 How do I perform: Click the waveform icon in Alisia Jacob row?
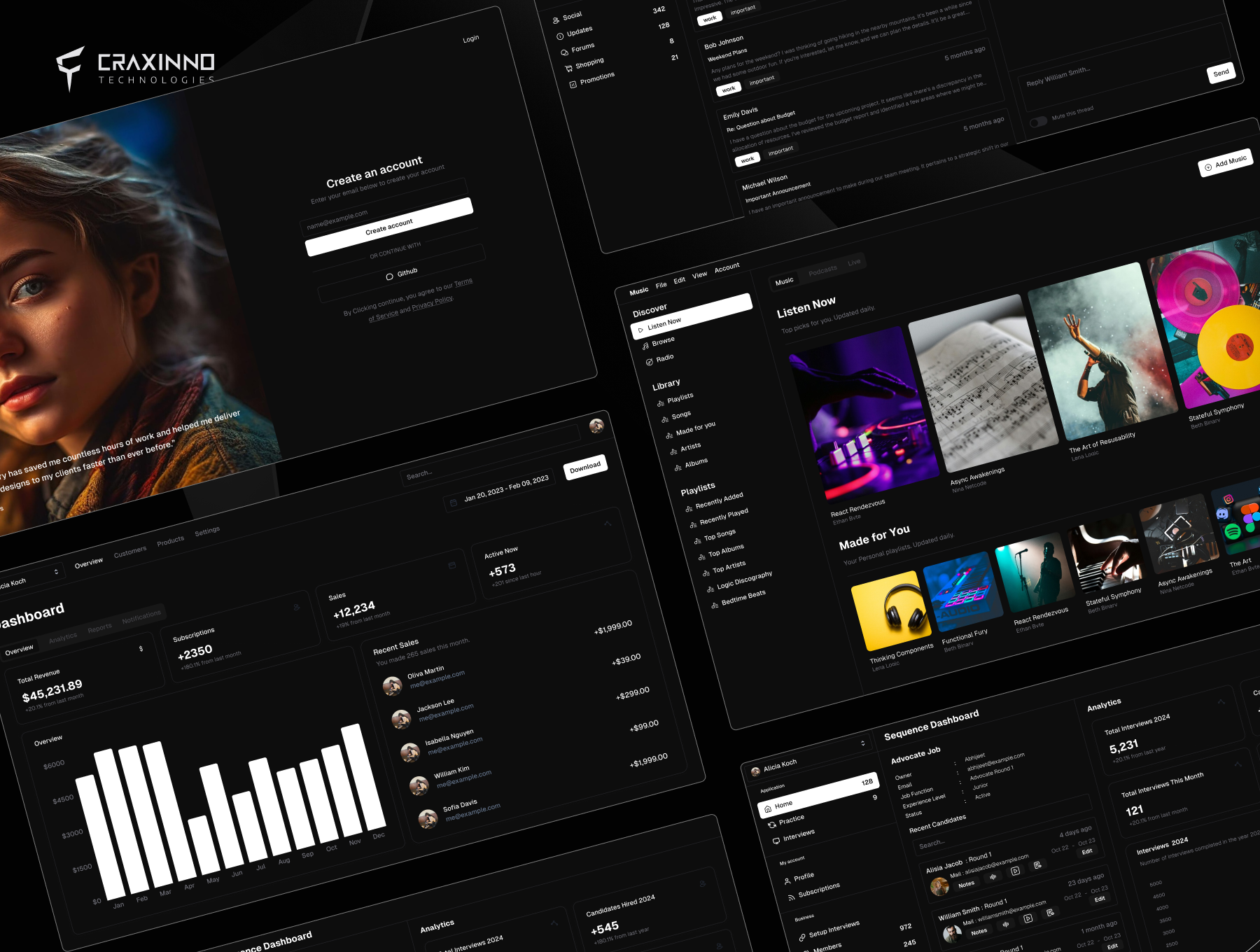(993, 877)
